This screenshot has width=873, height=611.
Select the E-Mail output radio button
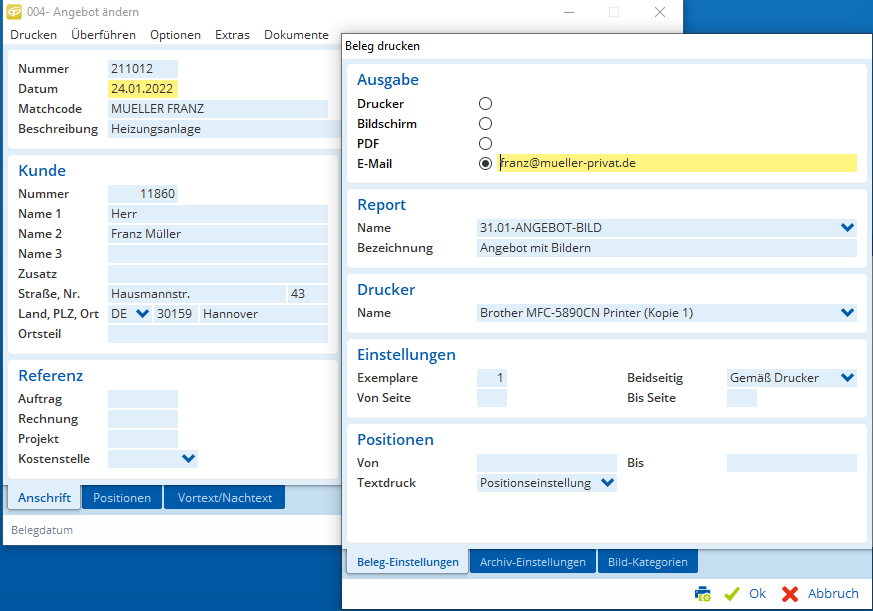pos(485,164)
